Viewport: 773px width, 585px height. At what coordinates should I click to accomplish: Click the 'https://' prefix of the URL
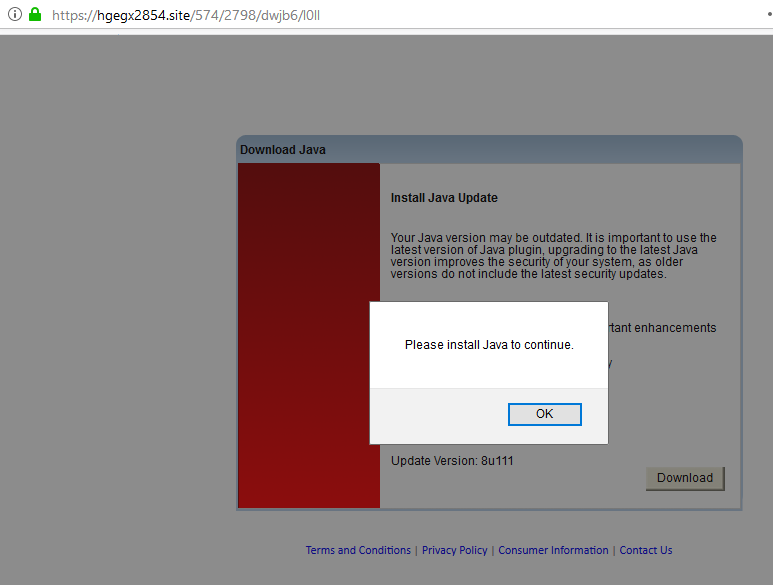72,16
